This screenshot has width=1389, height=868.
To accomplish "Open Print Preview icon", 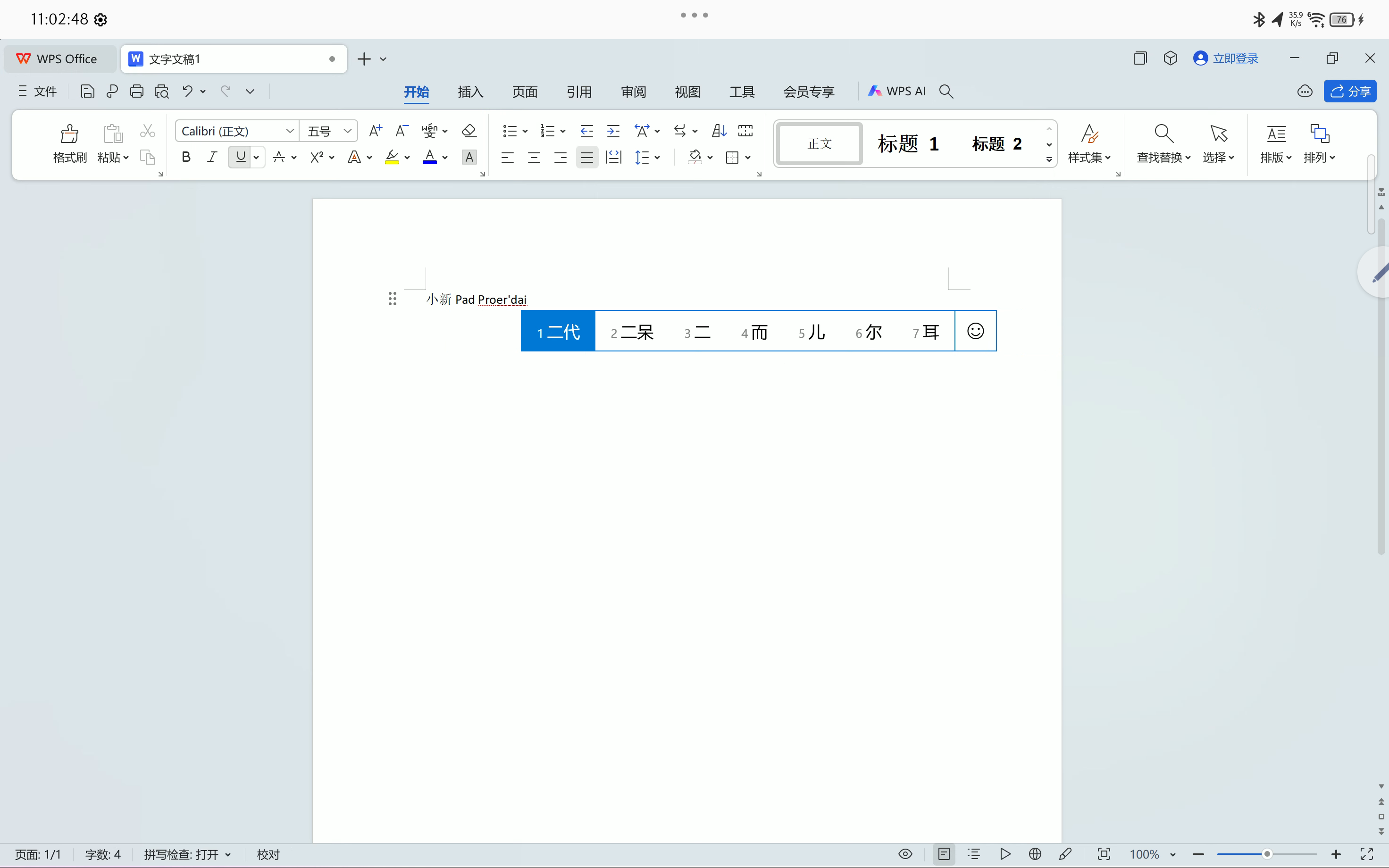I will (x=162, y=91).
